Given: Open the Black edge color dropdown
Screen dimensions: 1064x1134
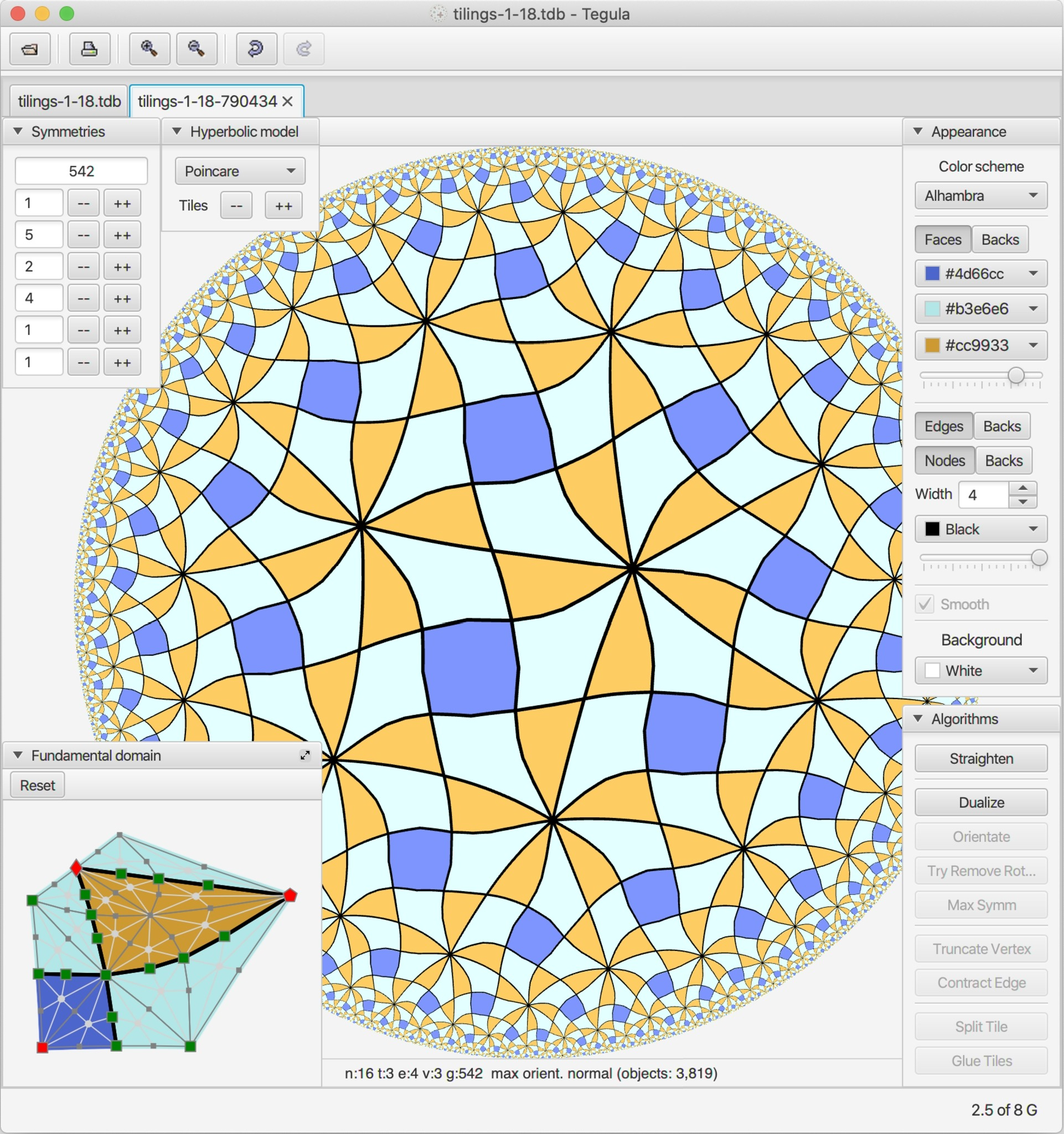Looking at the screenshot, I should (981, 529).
